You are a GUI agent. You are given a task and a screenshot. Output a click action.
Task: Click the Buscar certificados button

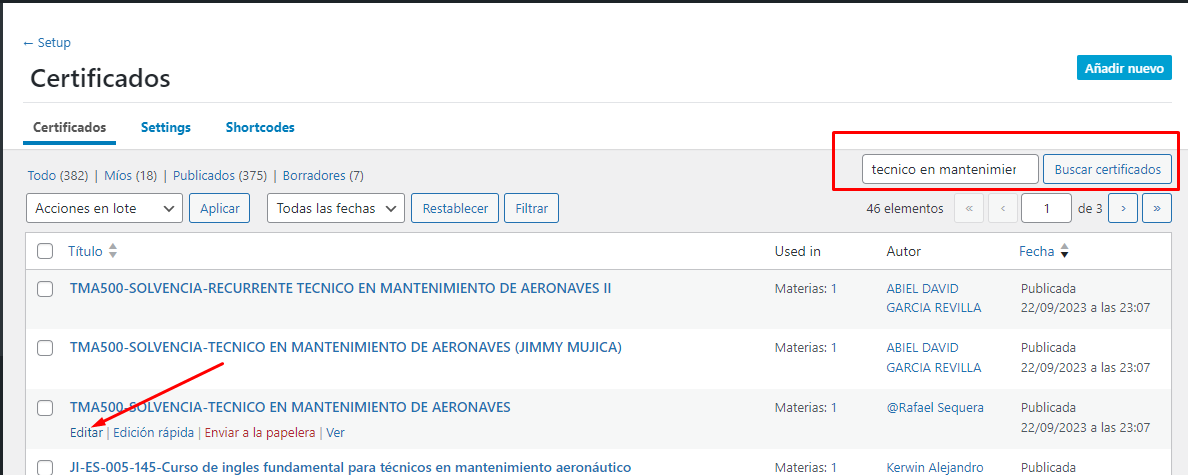1108,170
